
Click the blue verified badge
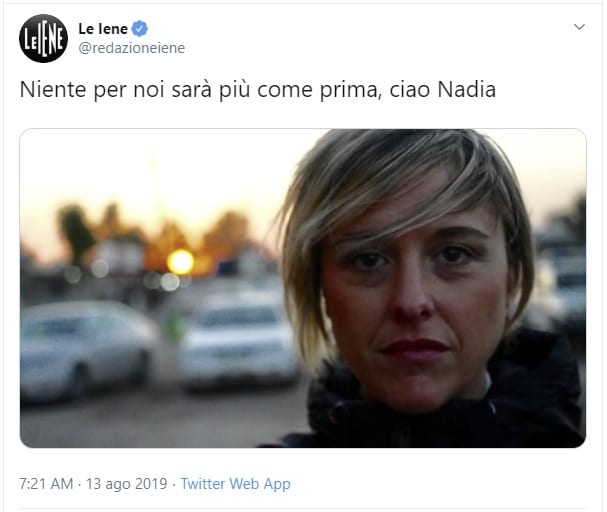pos(139,29)
